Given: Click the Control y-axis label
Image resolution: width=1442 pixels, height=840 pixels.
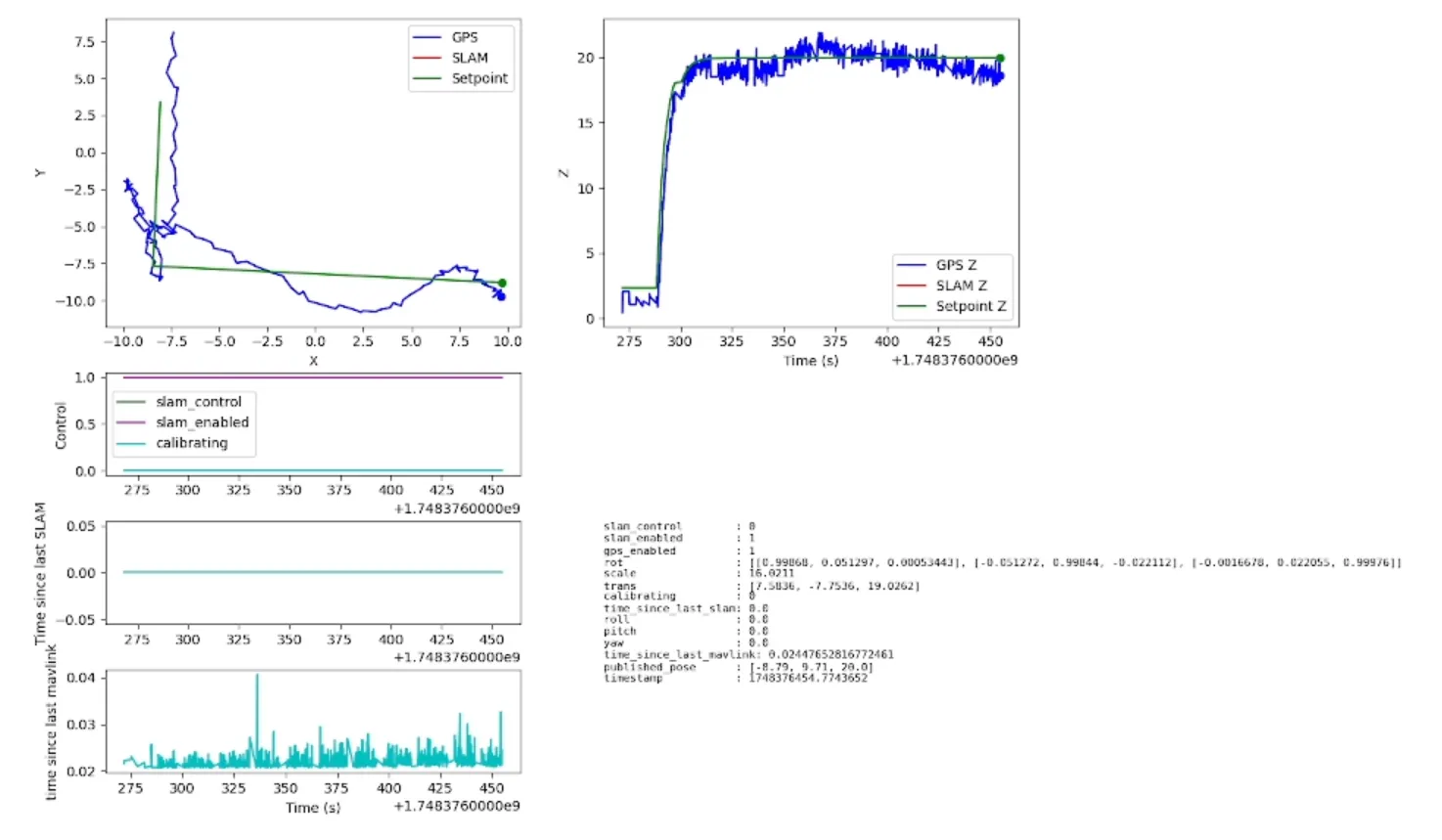Looking at the screenshot, I should click(x=61, y=425).
